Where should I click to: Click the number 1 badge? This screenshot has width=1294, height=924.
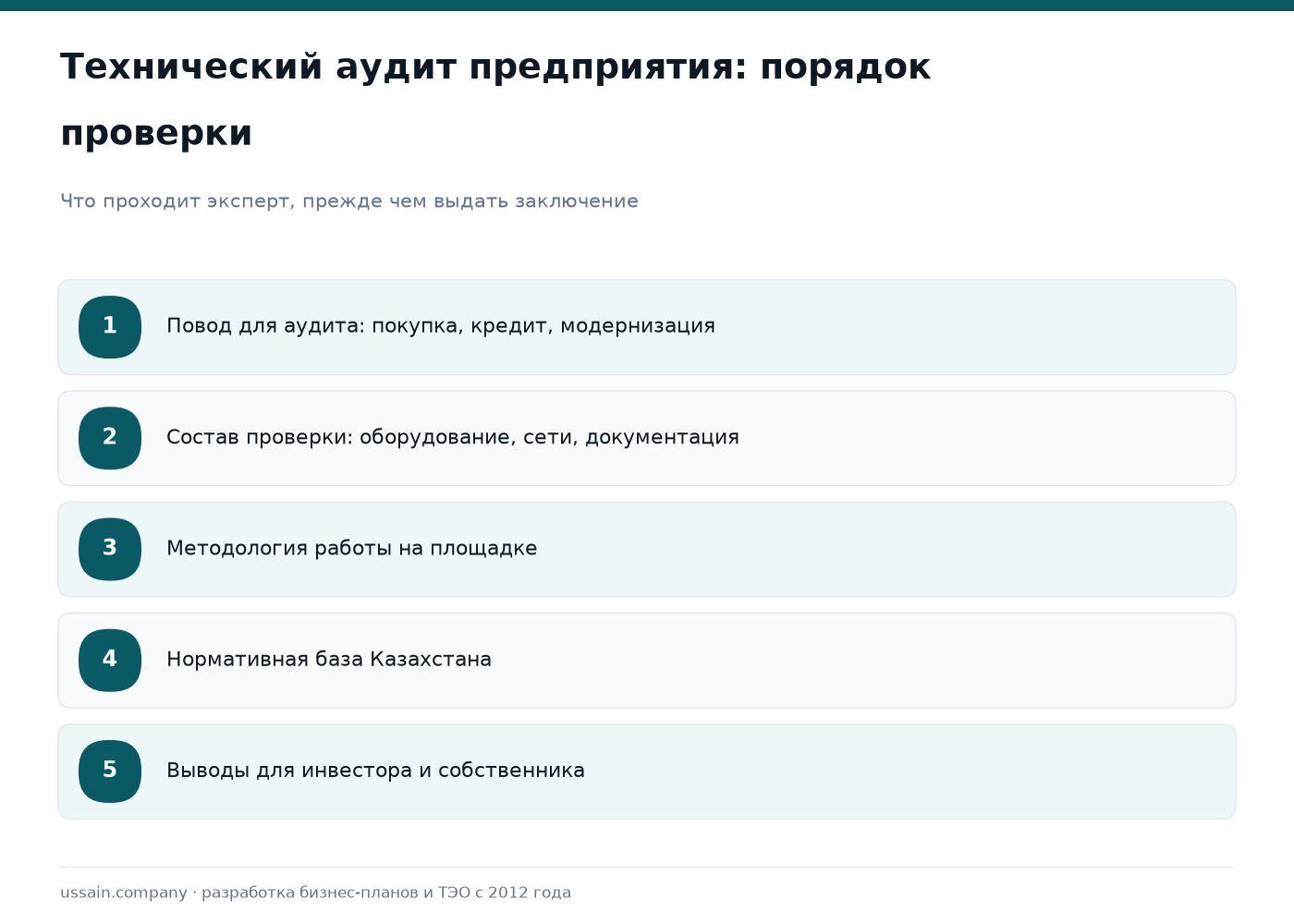tap(110, 327)
